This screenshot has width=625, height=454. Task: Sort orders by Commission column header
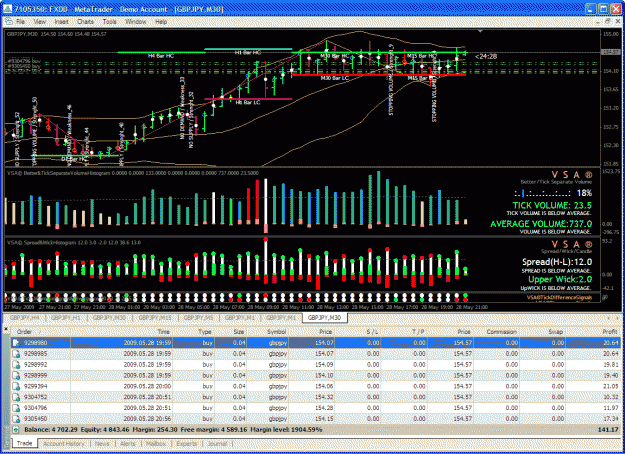497,332
